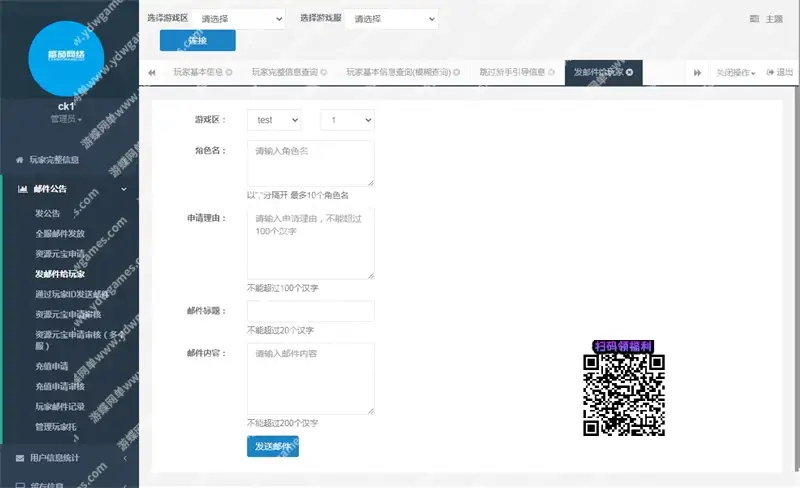Switch to 玩家基本信息查询(模糊查询) tab
The image size is (800, 488).
[398, 72]
